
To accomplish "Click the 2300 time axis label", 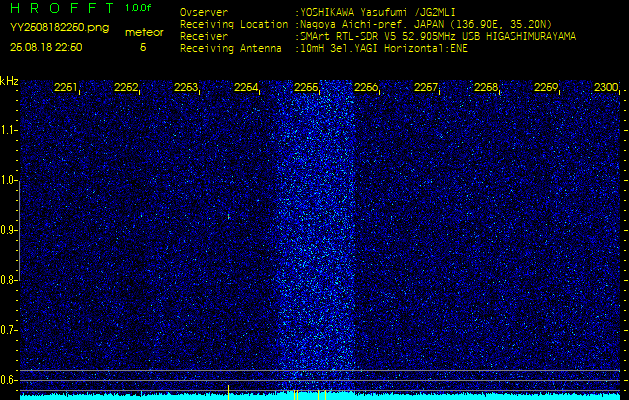I will (x=606, y=87).
